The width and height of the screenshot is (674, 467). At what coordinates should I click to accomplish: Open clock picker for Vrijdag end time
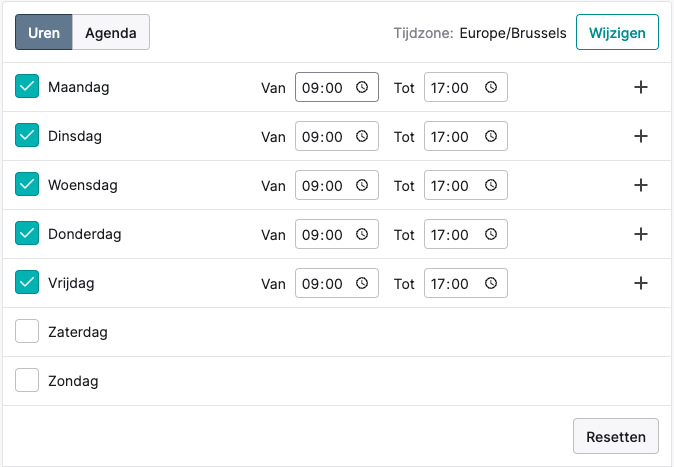tap(491, 283)
